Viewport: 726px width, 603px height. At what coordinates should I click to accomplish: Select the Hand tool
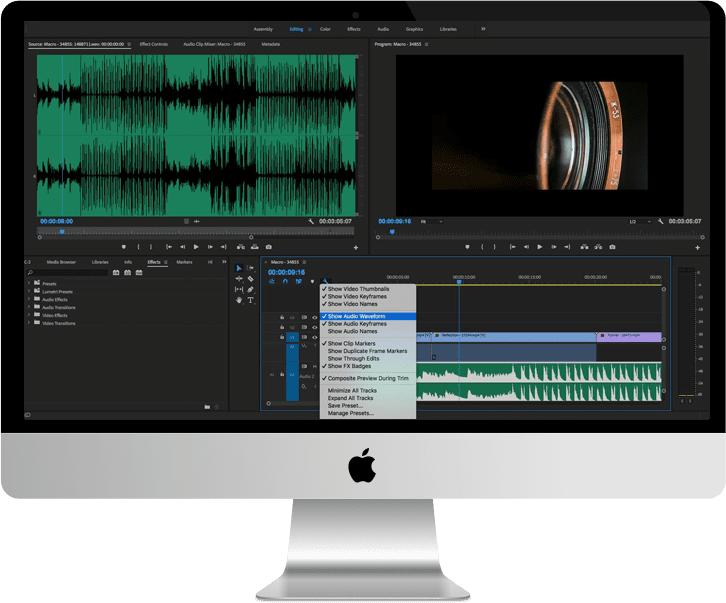(x=239, y=300)
